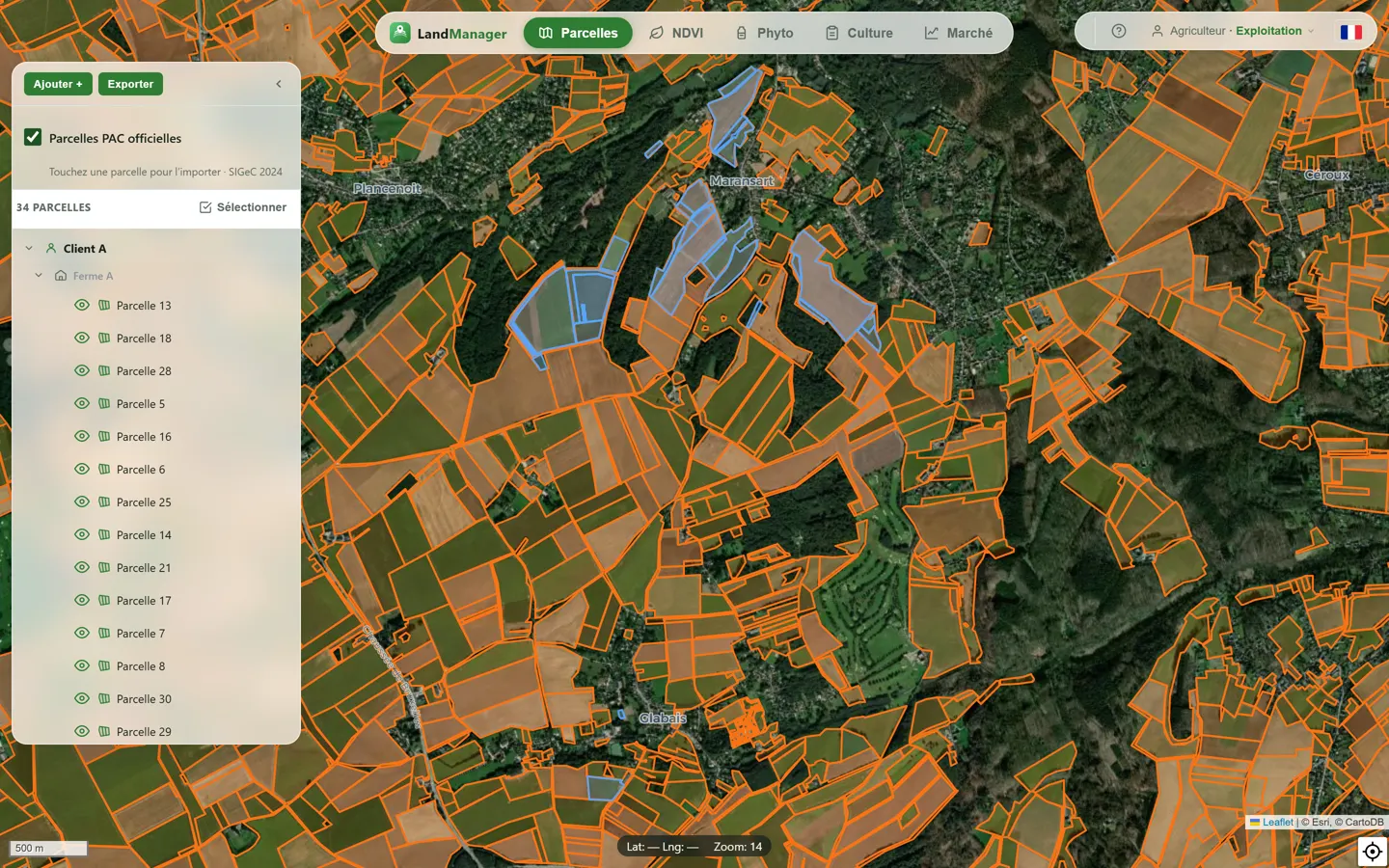Click the Plancenoit place label on map
Image resolution: width=1389 pixels, height=868 pixels.
tap(387, 189)
